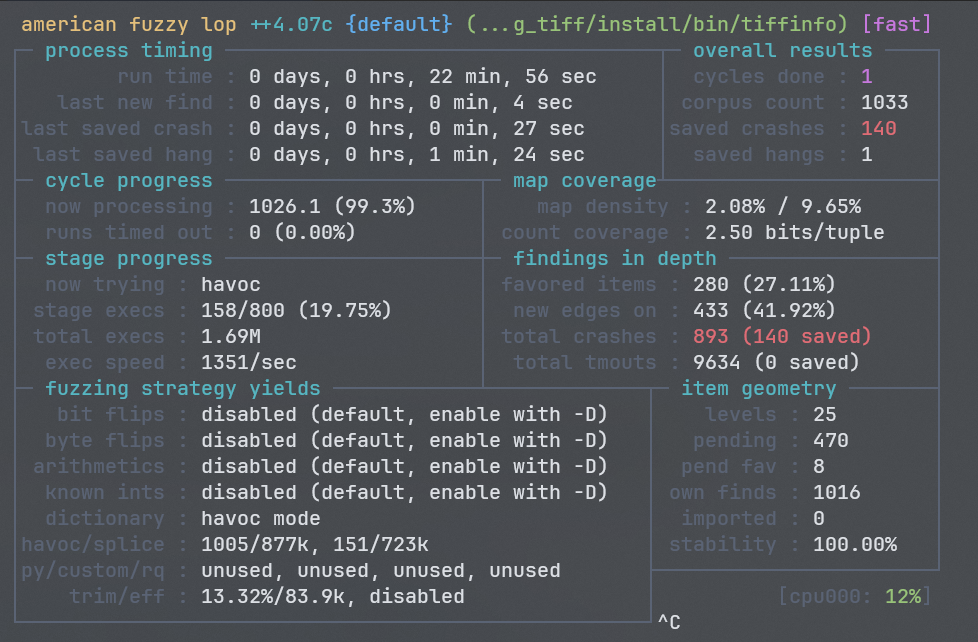This screenshot has height=642, width=978.
Task: Click the exec speed value 1351/sec
Action: tap(248, 362)
